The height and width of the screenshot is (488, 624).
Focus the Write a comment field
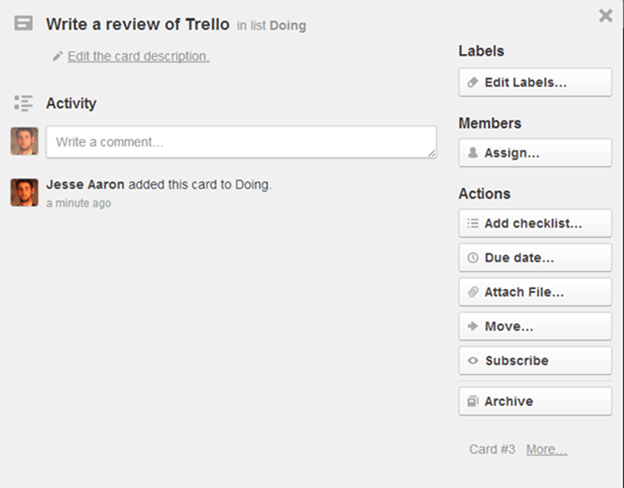point(241,142)
